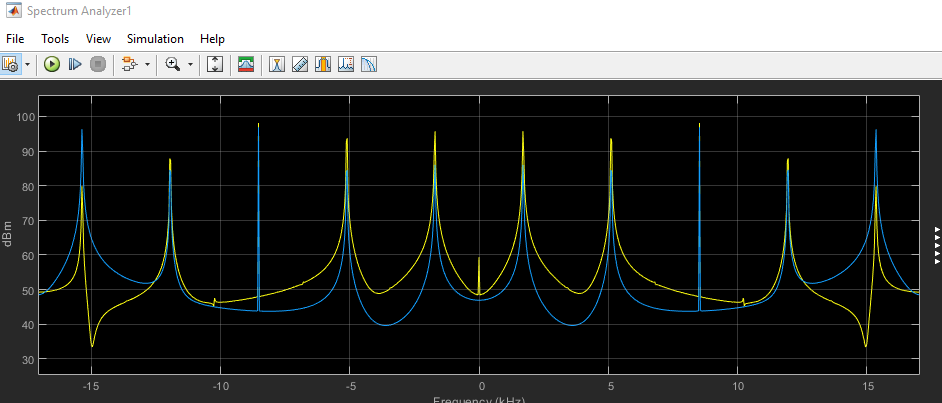Image resolution: width=942 pixels, height=403 pixels.
Task: Run the simulation with the green play button
Action: [x=52, y=64]
